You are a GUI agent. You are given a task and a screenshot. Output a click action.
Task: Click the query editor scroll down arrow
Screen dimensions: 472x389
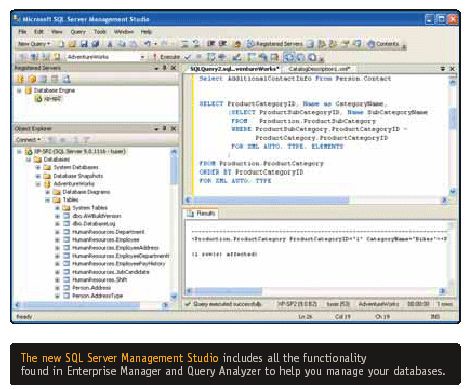pyautogui.click(x=453, y=191)
